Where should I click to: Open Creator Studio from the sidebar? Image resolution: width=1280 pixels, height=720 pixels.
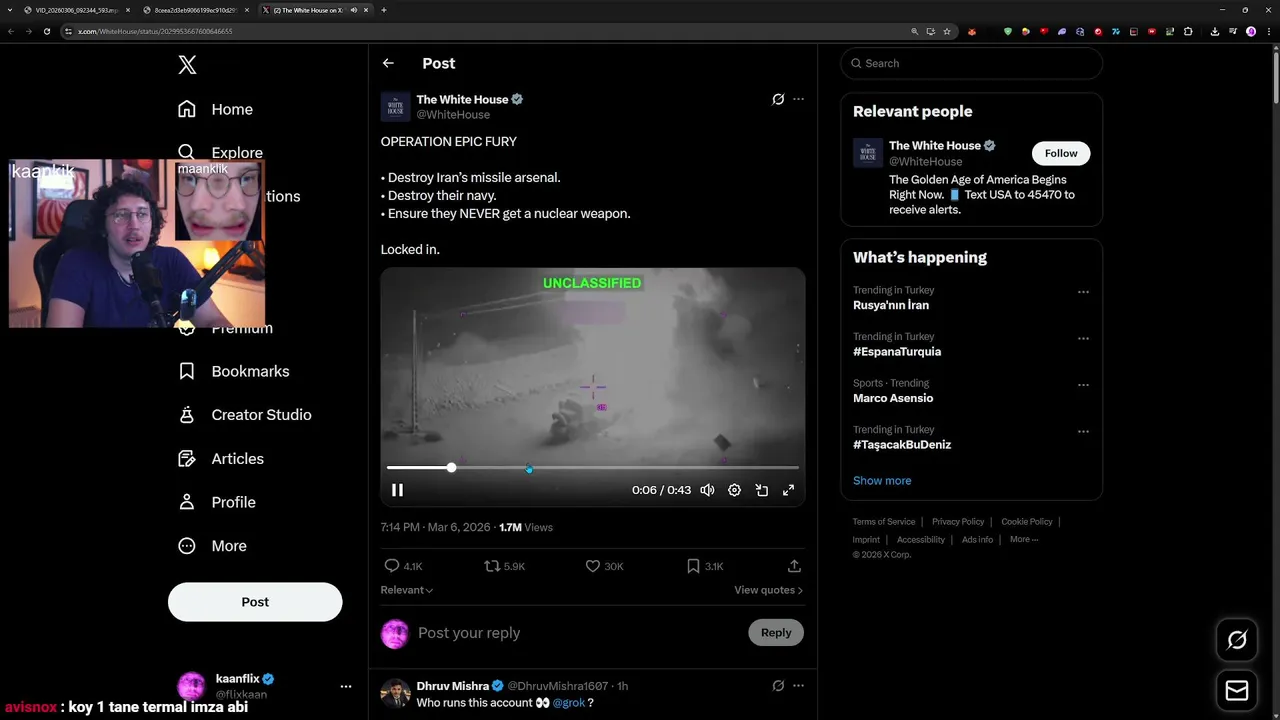point(244,415)
